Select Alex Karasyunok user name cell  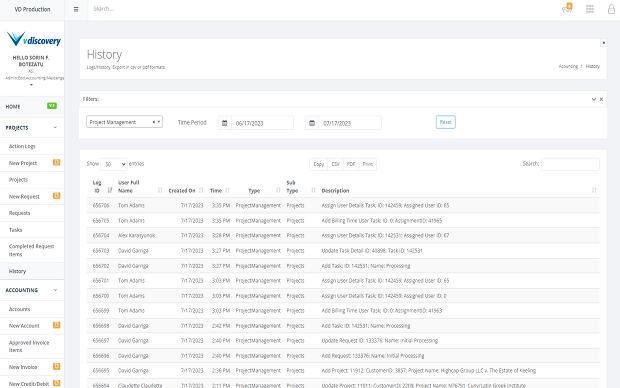pos(136,236)
